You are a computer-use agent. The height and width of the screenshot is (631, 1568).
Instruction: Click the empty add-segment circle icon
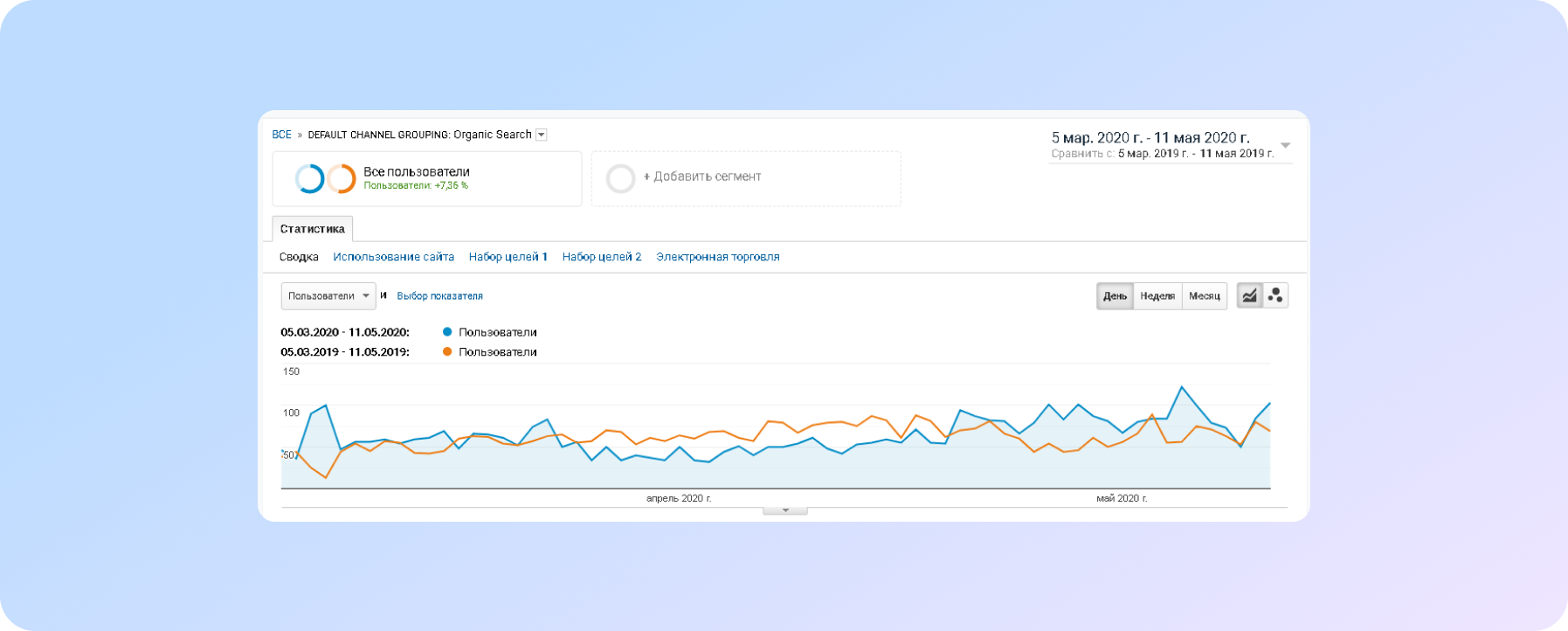pyautogui.click(x=620, y=178)
